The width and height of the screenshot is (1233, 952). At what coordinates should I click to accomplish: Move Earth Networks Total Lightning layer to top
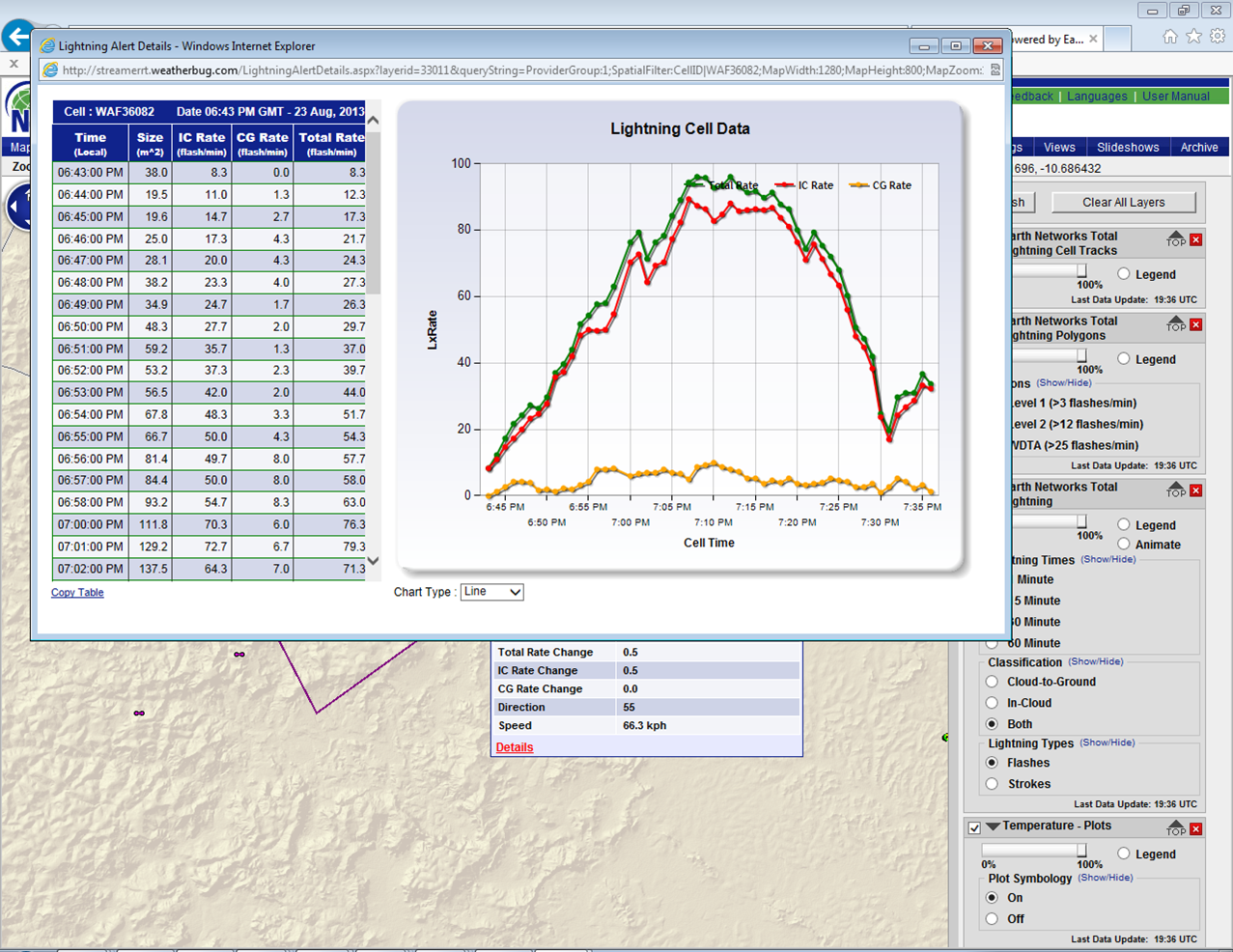pyautogui.click(x=1175, y=490)
